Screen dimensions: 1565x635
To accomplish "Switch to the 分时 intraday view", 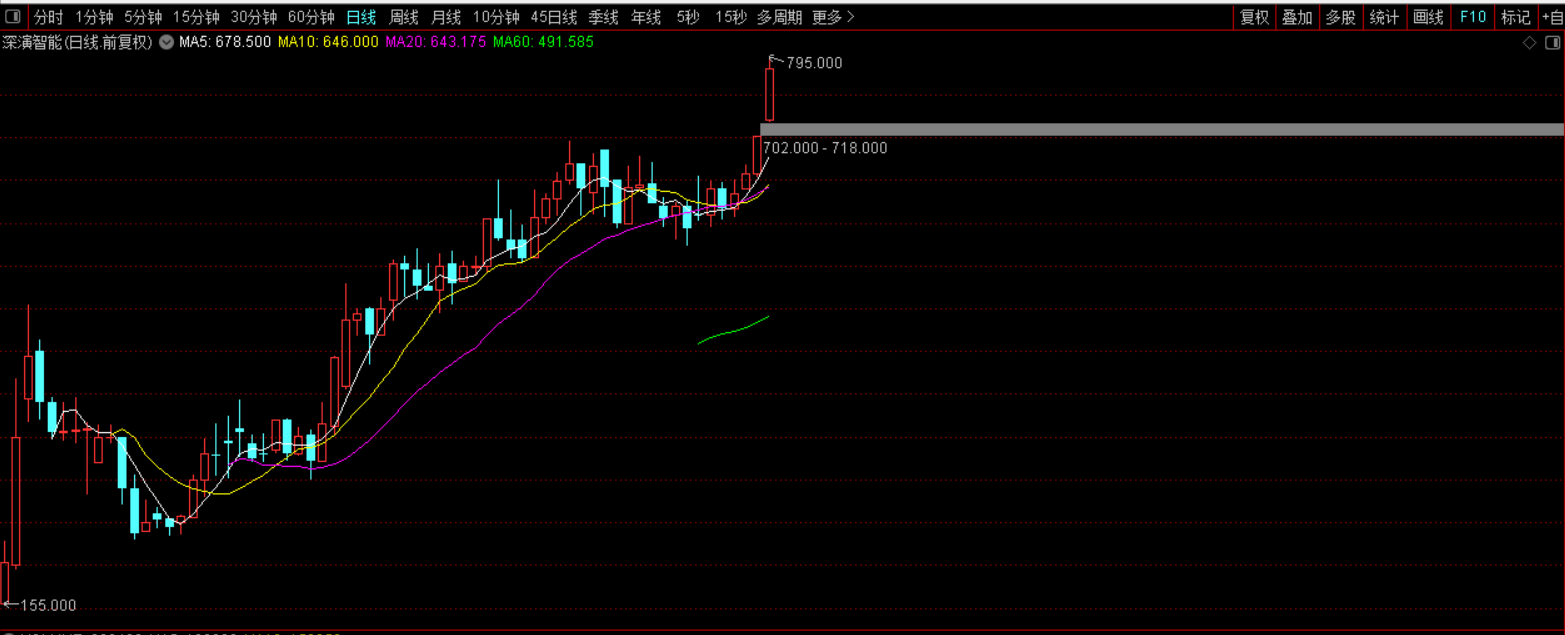I will [48, 17].
